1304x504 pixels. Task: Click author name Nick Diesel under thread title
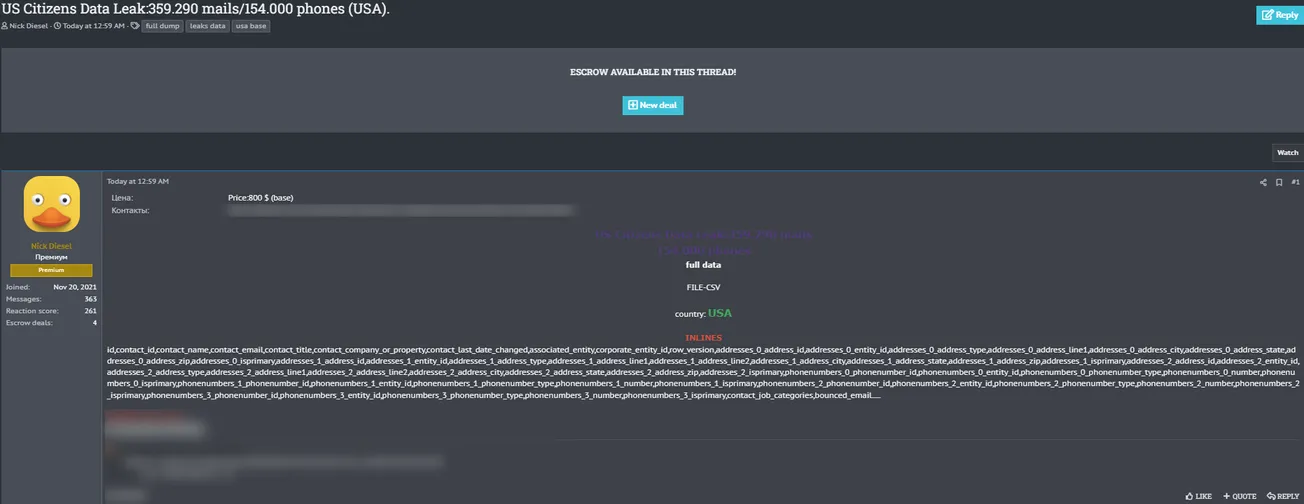point(28,26)
